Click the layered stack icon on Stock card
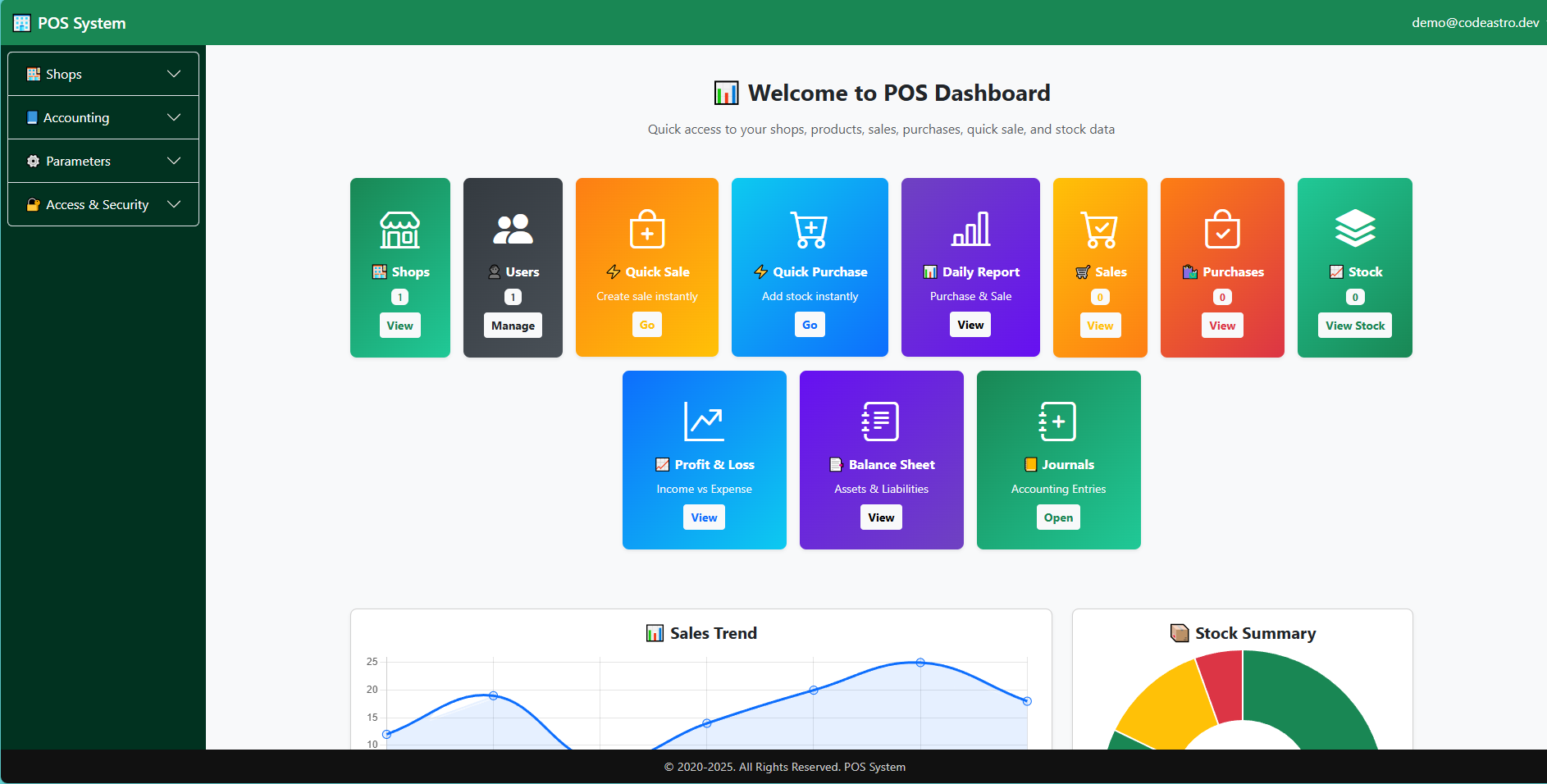Viewport: 1547px width, 784px height. point(1354,228)
